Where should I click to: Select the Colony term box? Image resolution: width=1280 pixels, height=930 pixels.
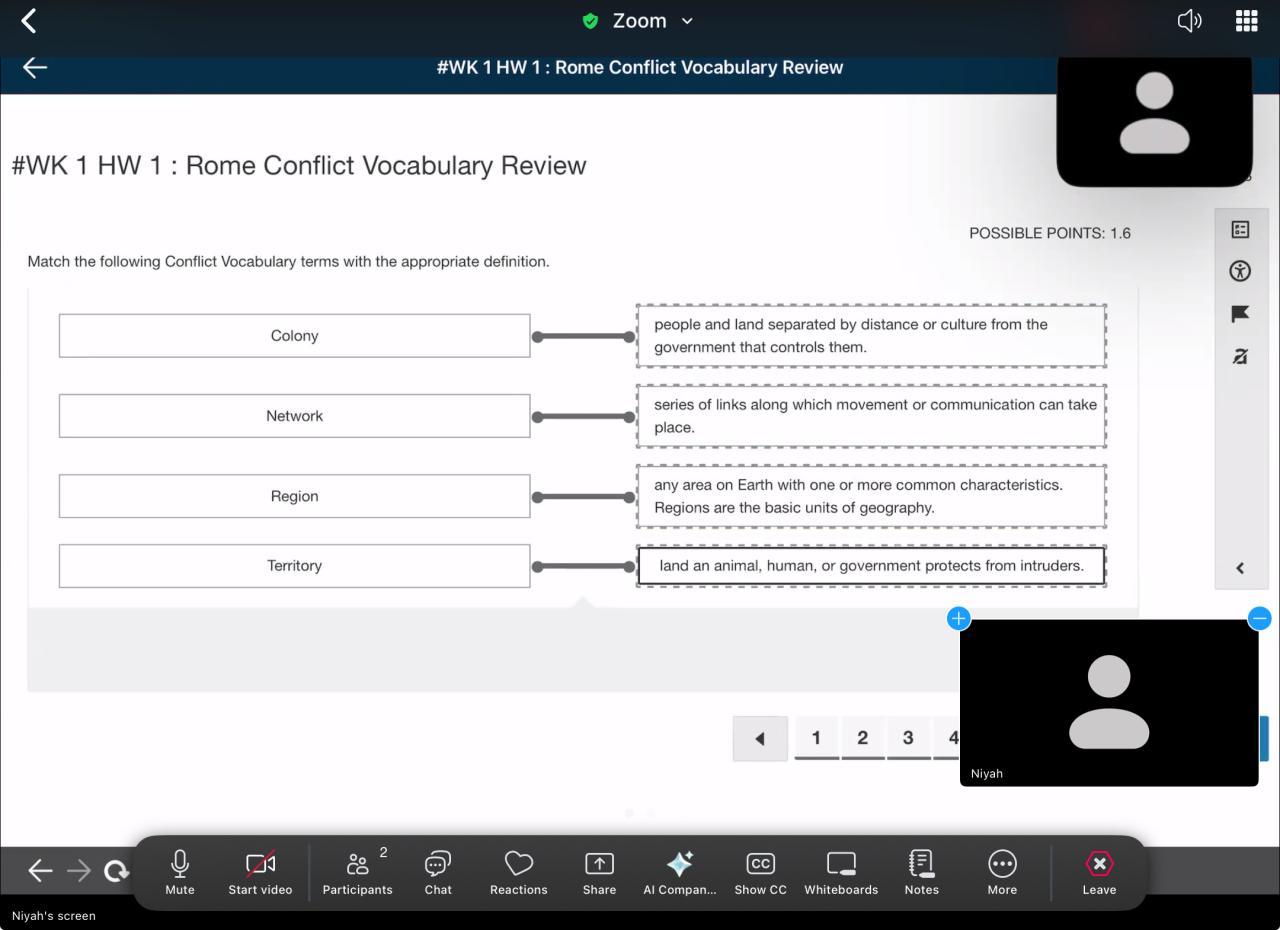coord(294,336)
